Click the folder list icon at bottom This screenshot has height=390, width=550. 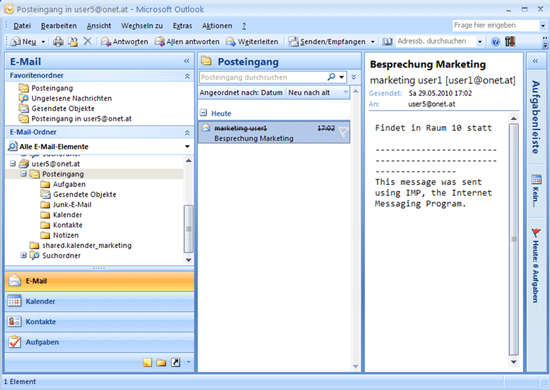click(x=161, y=362)
